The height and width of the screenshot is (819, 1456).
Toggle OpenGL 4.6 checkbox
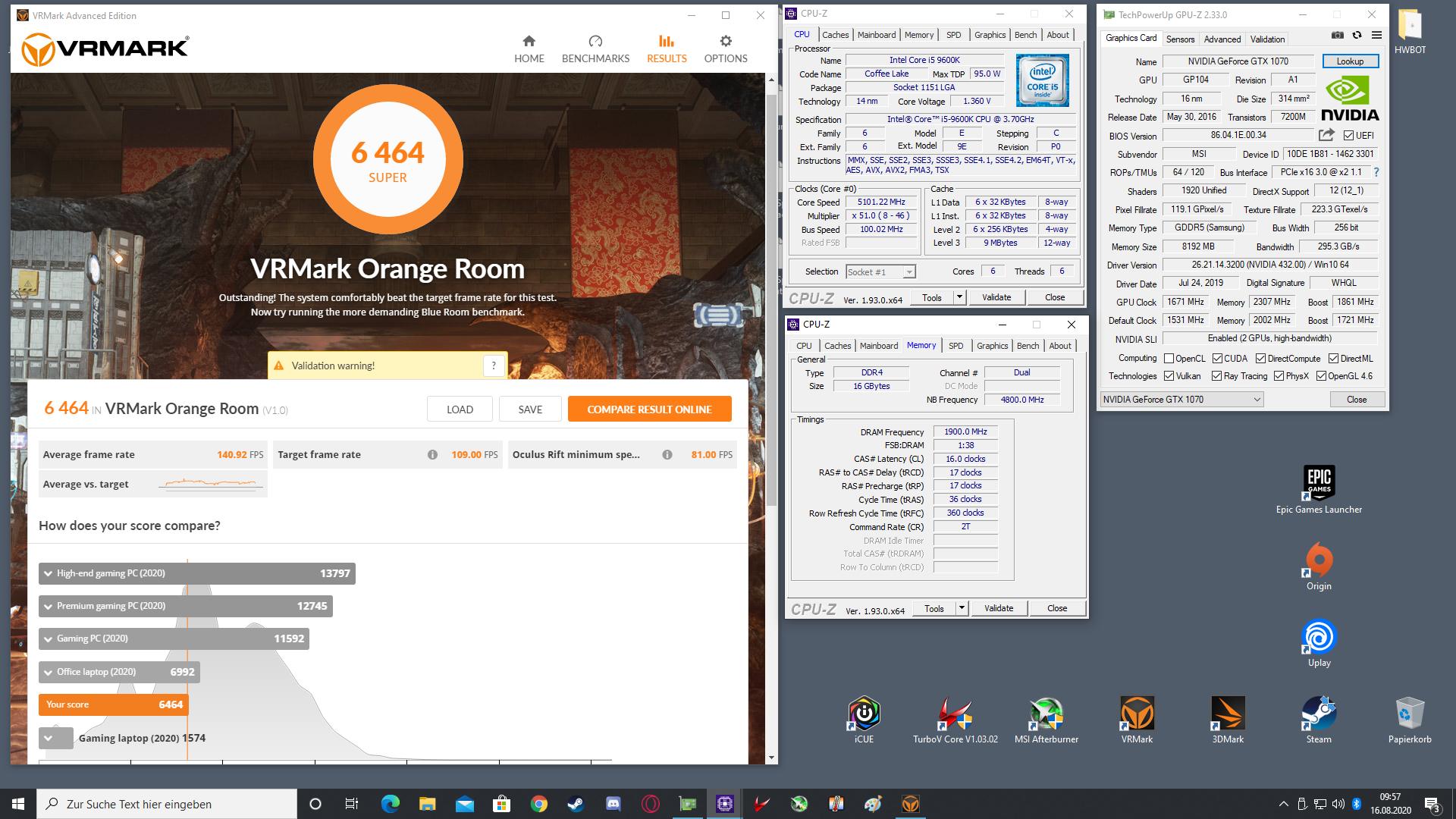tap(1321, 376)
